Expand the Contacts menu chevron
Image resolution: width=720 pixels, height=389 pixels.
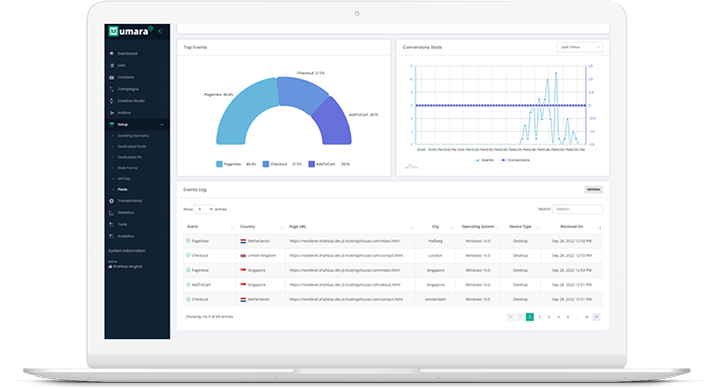point(162,77)
